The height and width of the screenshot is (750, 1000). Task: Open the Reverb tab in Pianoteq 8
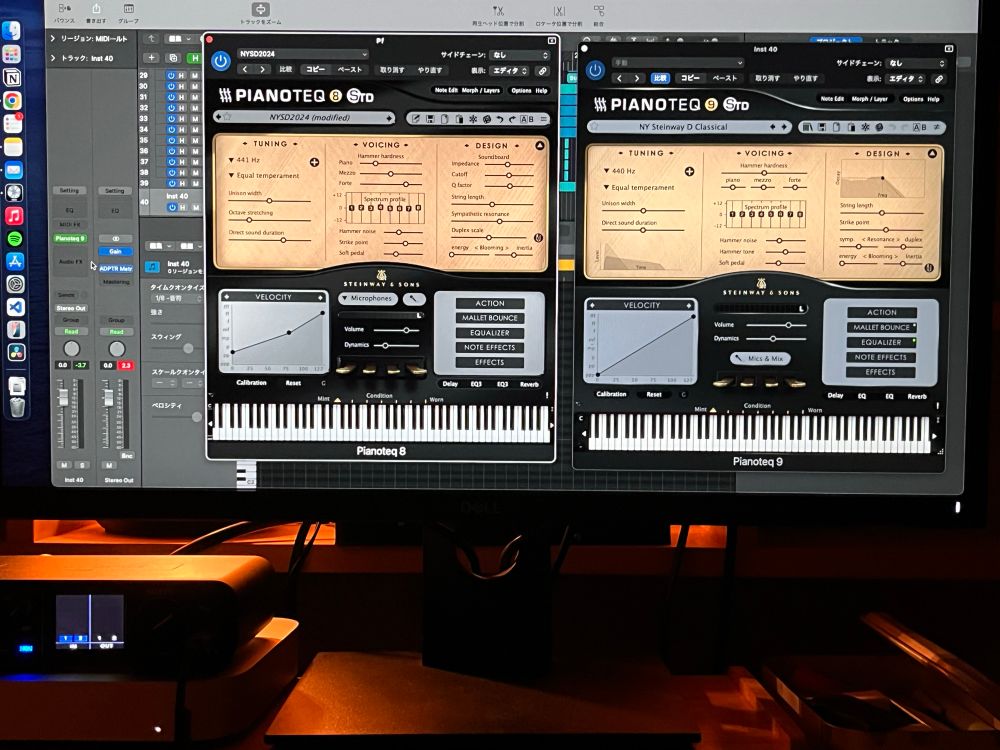[529, 385]
